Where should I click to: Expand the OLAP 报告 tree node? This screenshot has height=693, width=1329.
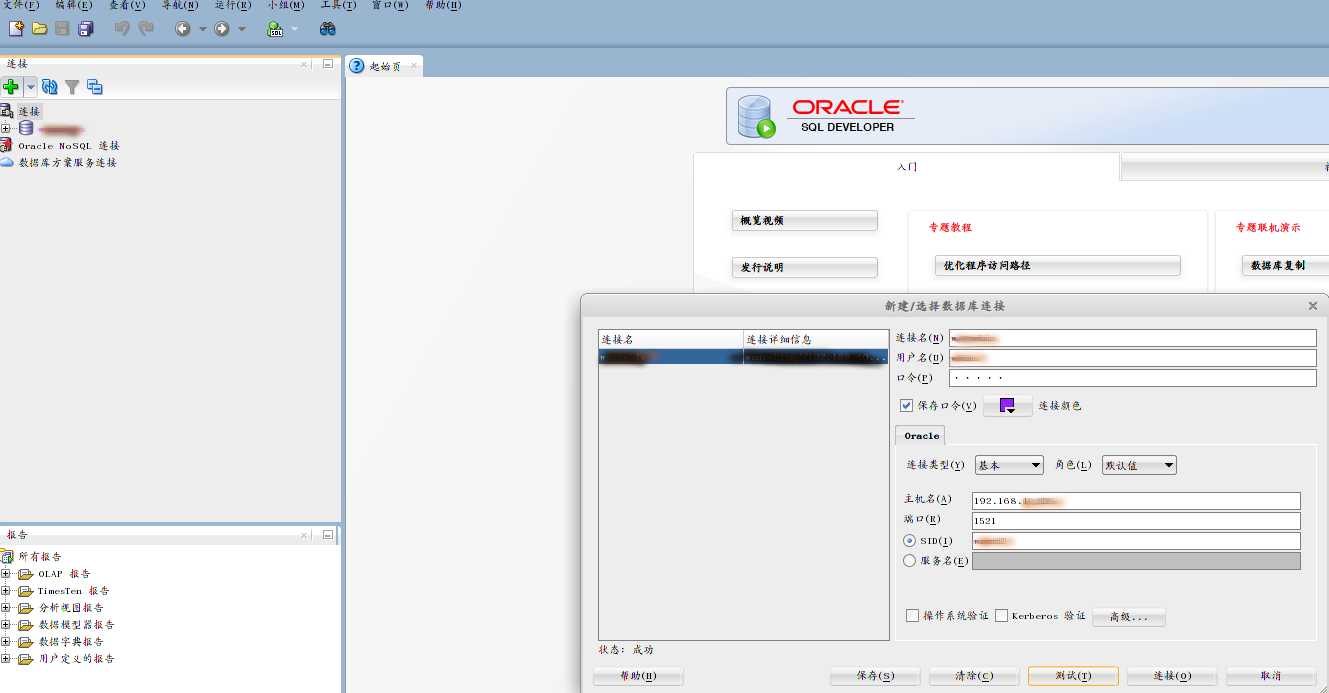point(6,574)
